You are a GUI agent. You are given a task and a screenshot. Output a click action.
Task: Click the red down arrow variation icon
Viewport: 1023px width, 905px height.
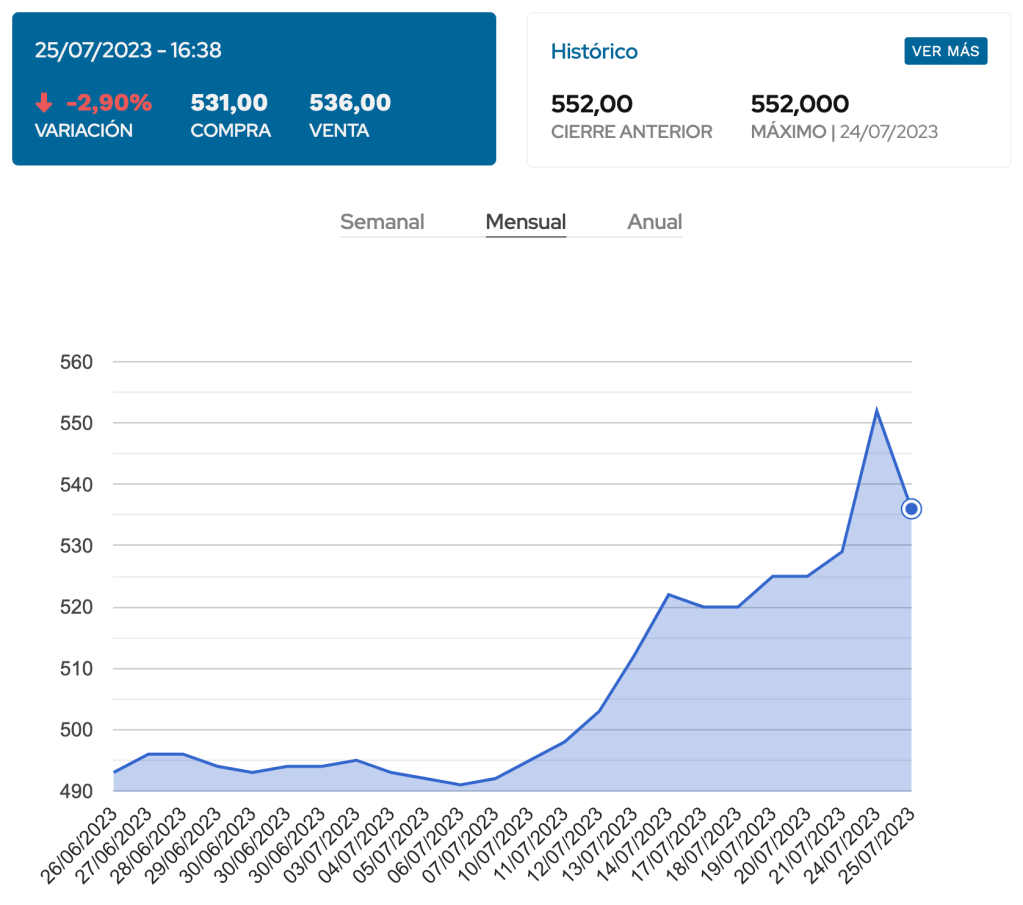tap(43, 103)
